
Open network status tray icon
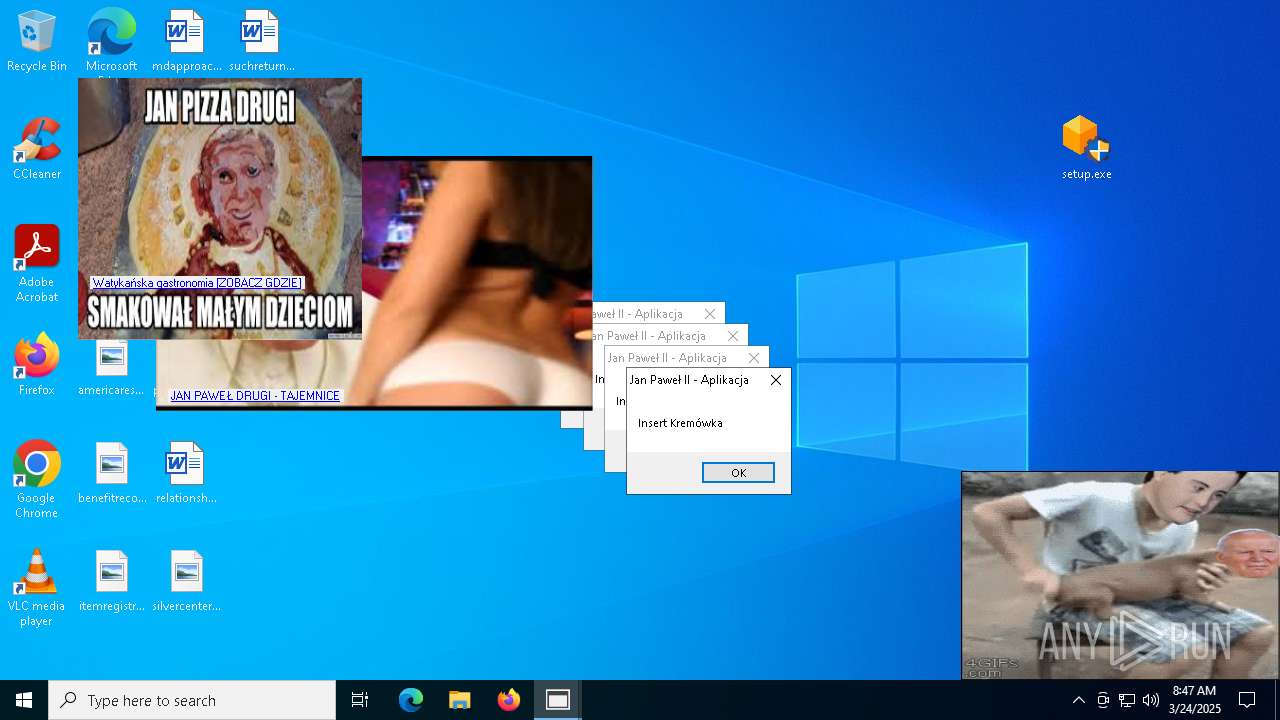(x=1127, y=700)
